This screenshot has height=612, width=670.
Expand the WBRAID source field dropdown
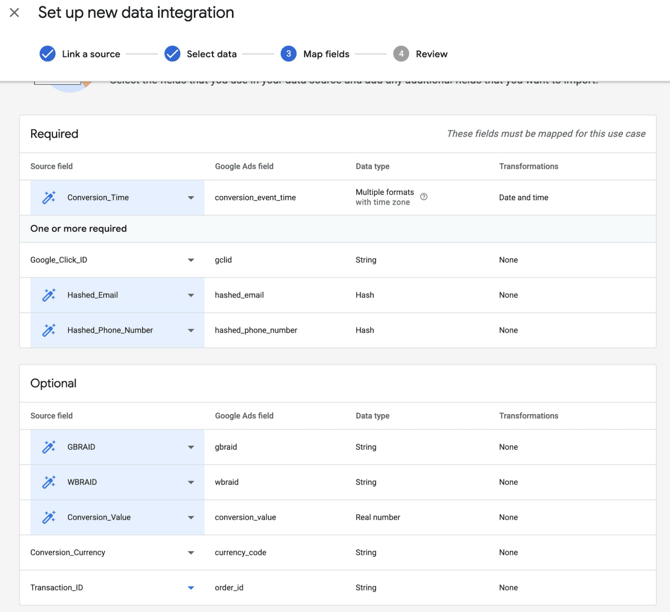click(191, 482)
